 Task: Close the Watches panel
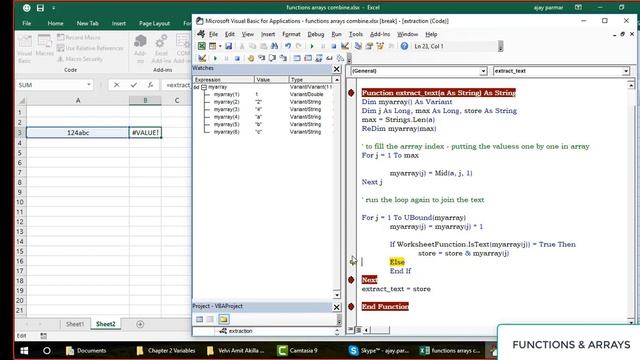(336, 69)
